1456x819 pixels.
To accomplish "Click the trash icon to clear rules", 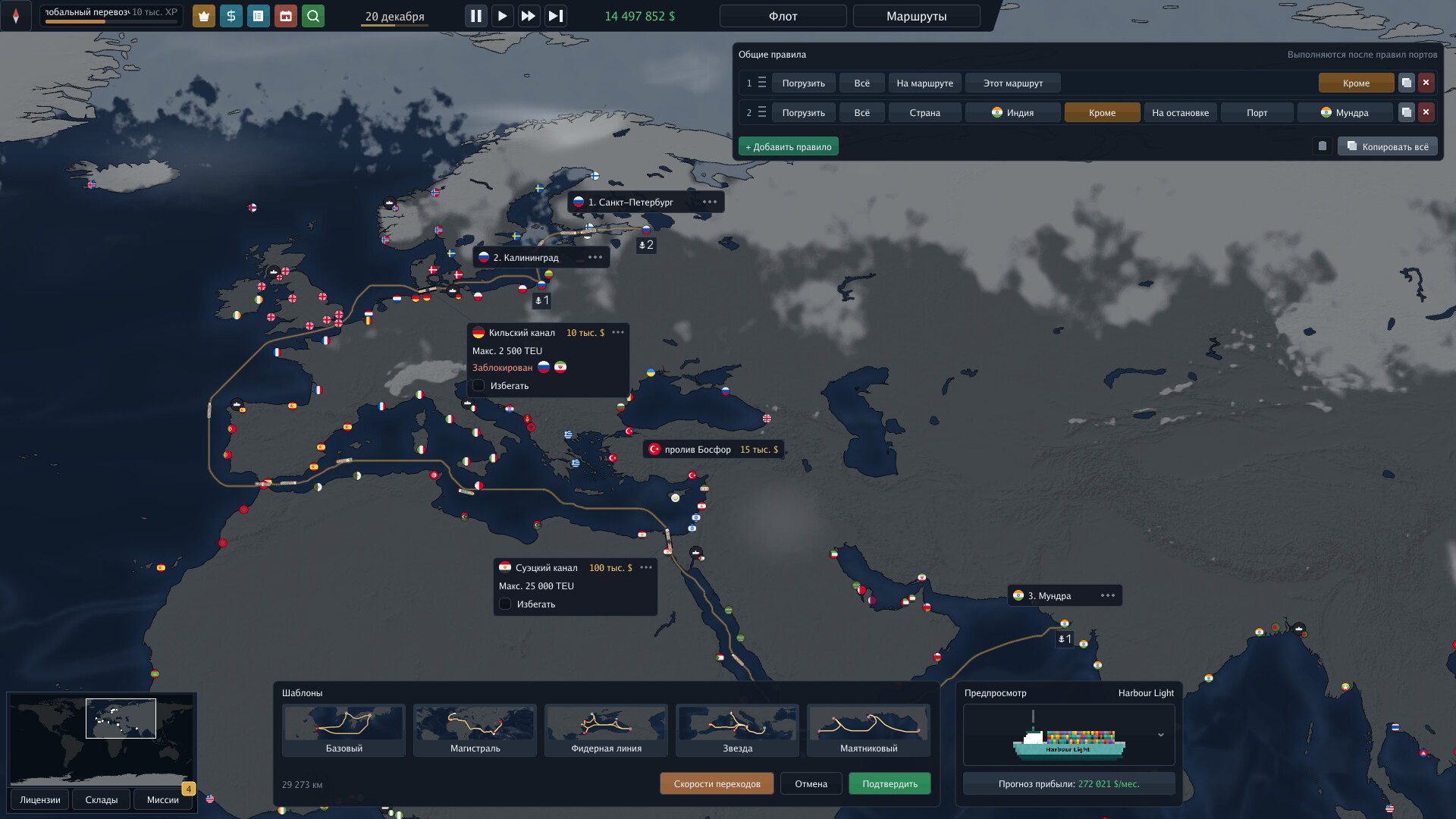I will pyautogui.click(x=1323, y=146).
